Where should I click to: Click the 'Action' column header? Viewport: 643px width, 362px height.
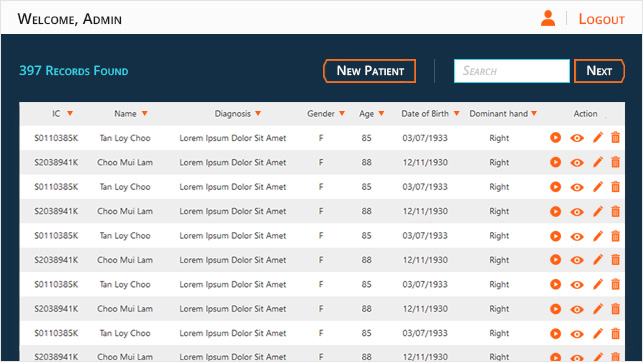[585, 114]
